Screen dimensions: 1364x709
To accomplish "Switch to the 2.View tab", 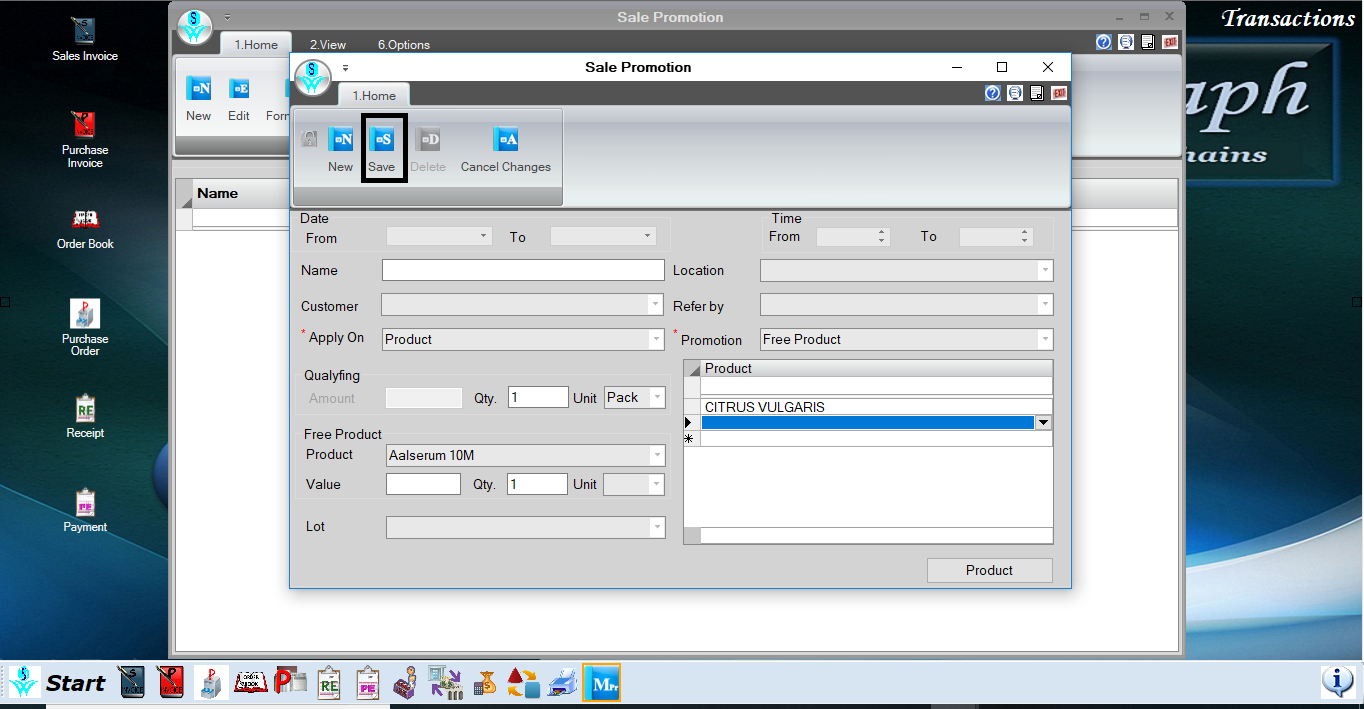I will (327, 44).
